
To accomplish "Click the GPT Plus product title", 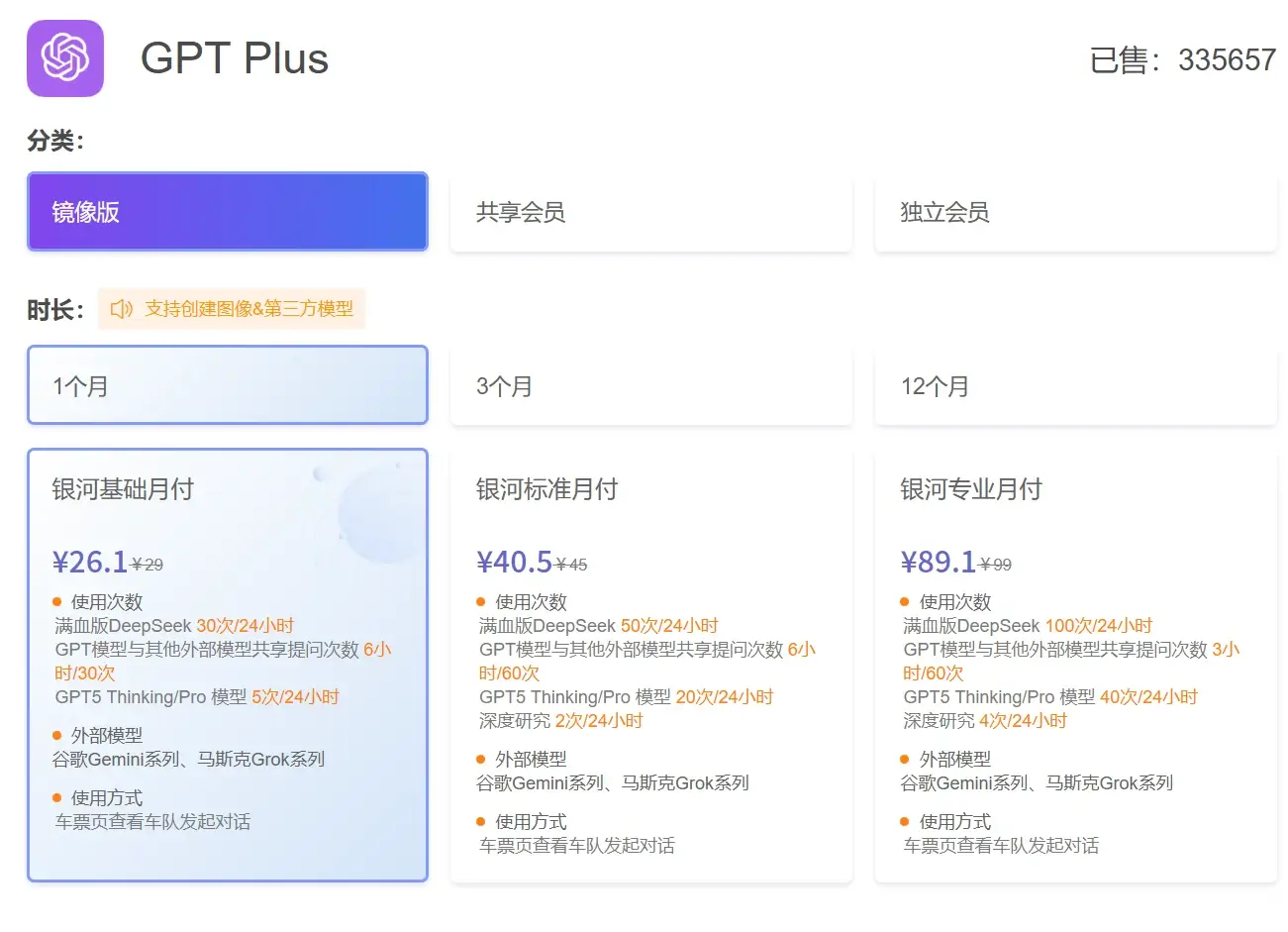I will point(235,58).
